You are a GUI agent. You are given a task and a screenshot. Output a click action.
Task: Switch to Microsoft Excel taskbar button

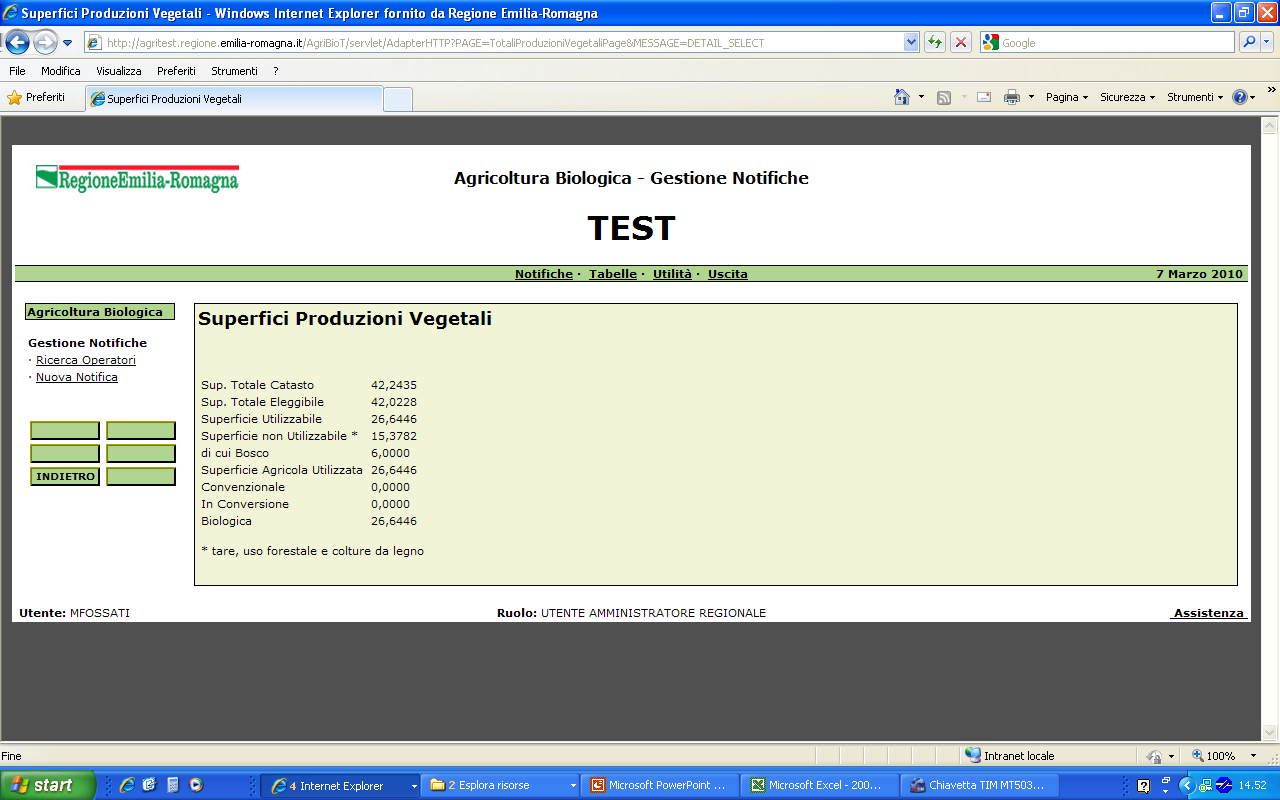click(x=822, y=785)
